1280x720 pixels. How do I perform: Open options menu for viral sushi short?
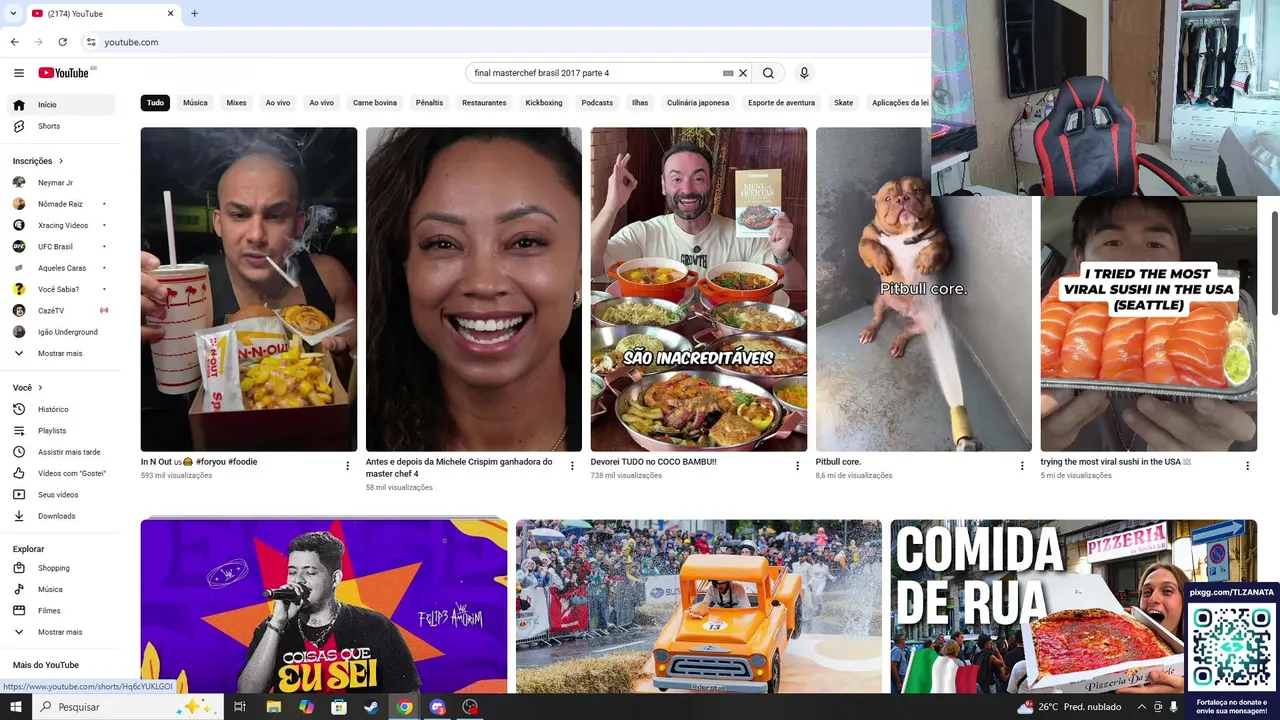[x=1247, y=466]
